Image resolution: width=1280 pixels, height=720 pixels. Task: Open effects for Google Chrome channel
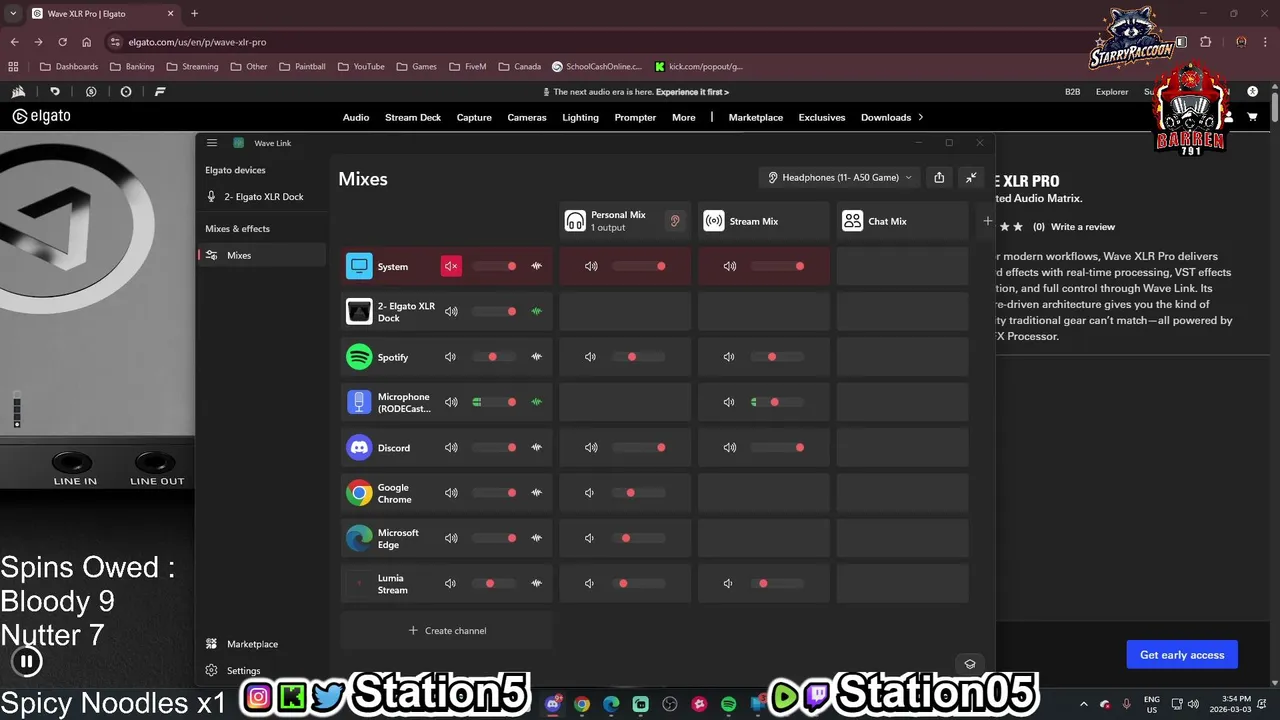(537, 493)
